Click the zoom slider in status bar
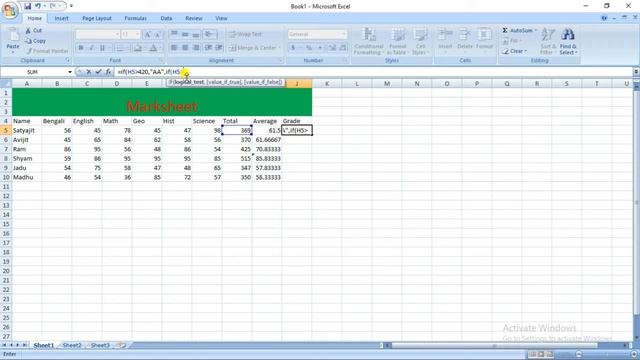The height and width of the screenshot is (360, 640). point(606,354)
